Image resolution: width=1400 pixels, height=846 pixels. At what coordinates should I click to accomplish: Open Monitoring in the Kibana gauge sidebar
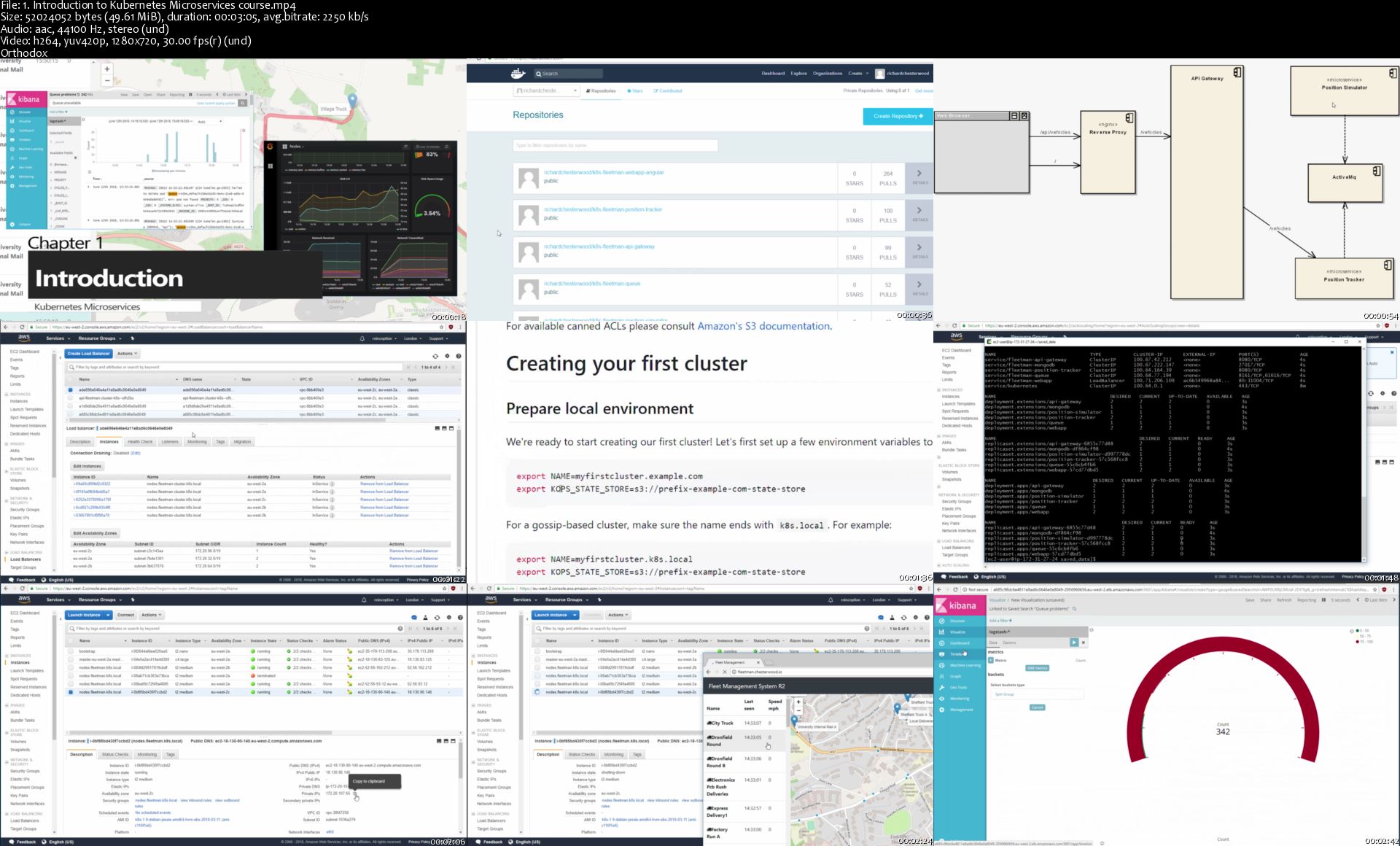[x=959, y=698]
